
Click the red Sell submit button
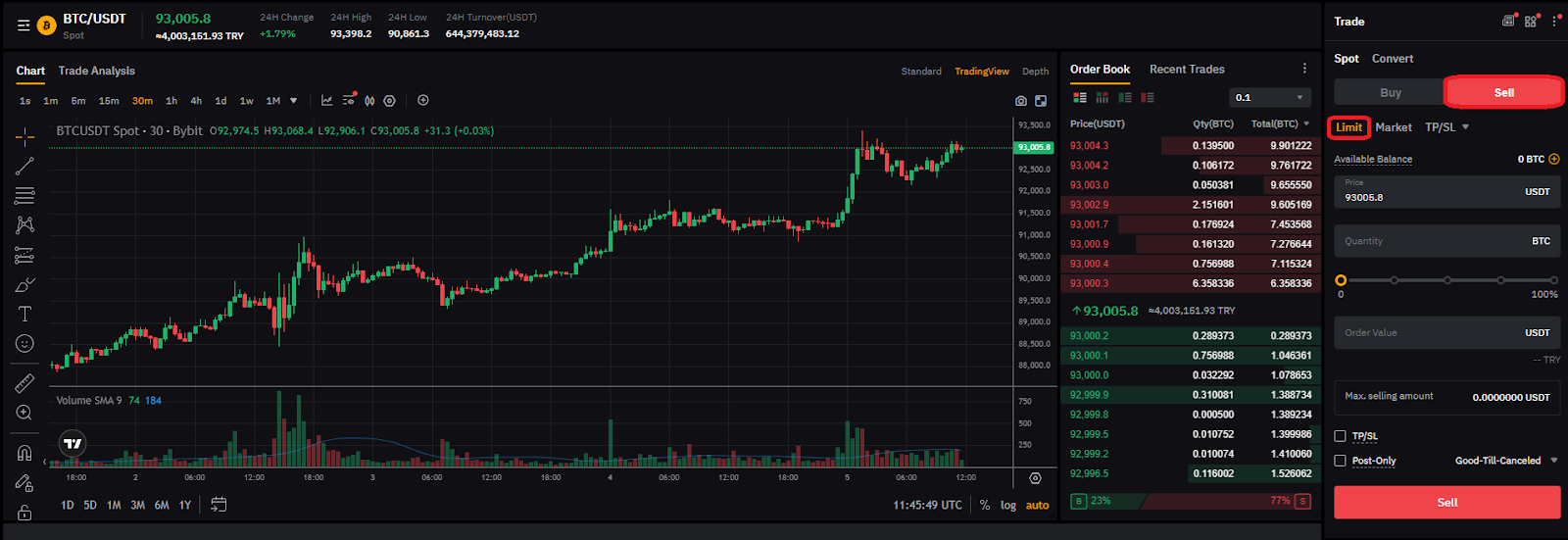1446,503
